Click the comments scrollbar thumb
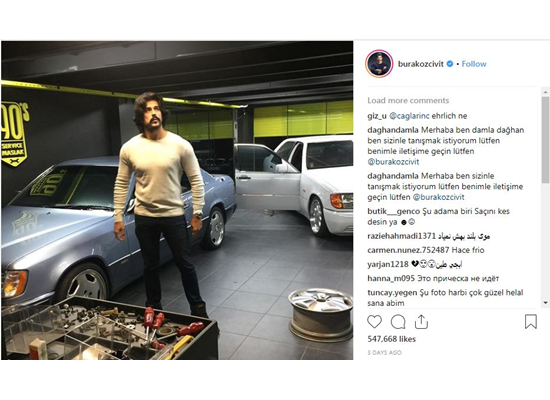550x400 pixels. pyautogui.click(x=545, y=140)
